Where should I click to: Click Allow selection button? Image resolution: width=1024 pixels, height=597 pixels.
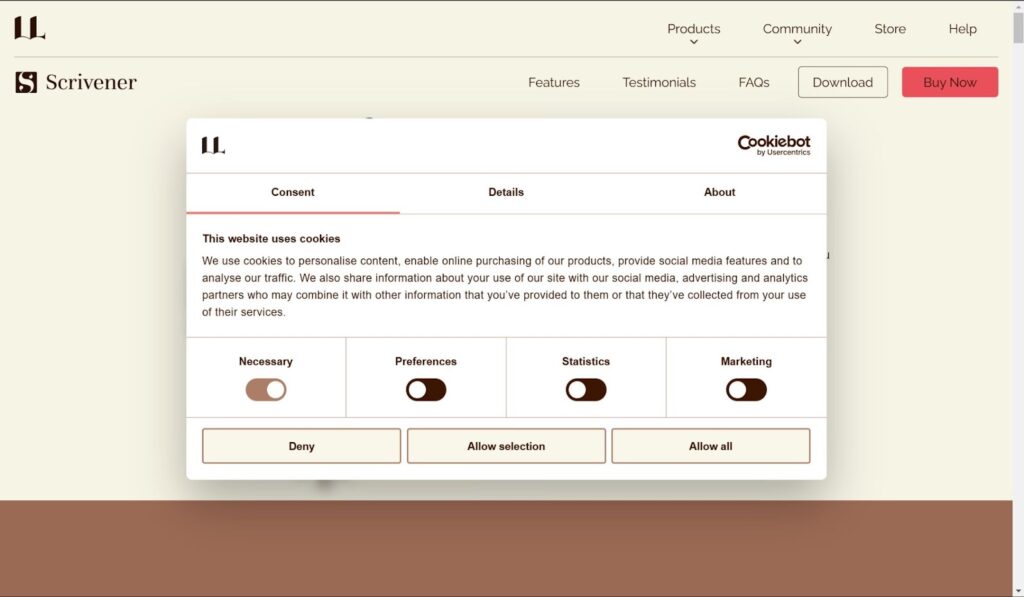[x=506, y=446]
